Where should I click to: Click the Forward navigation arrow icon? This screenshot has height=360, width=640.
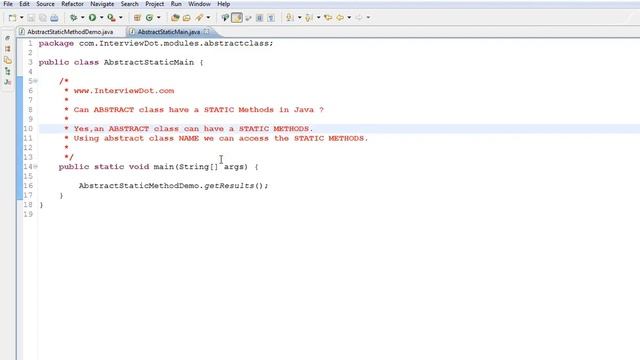pyautogui.click(x=359, y=18)
